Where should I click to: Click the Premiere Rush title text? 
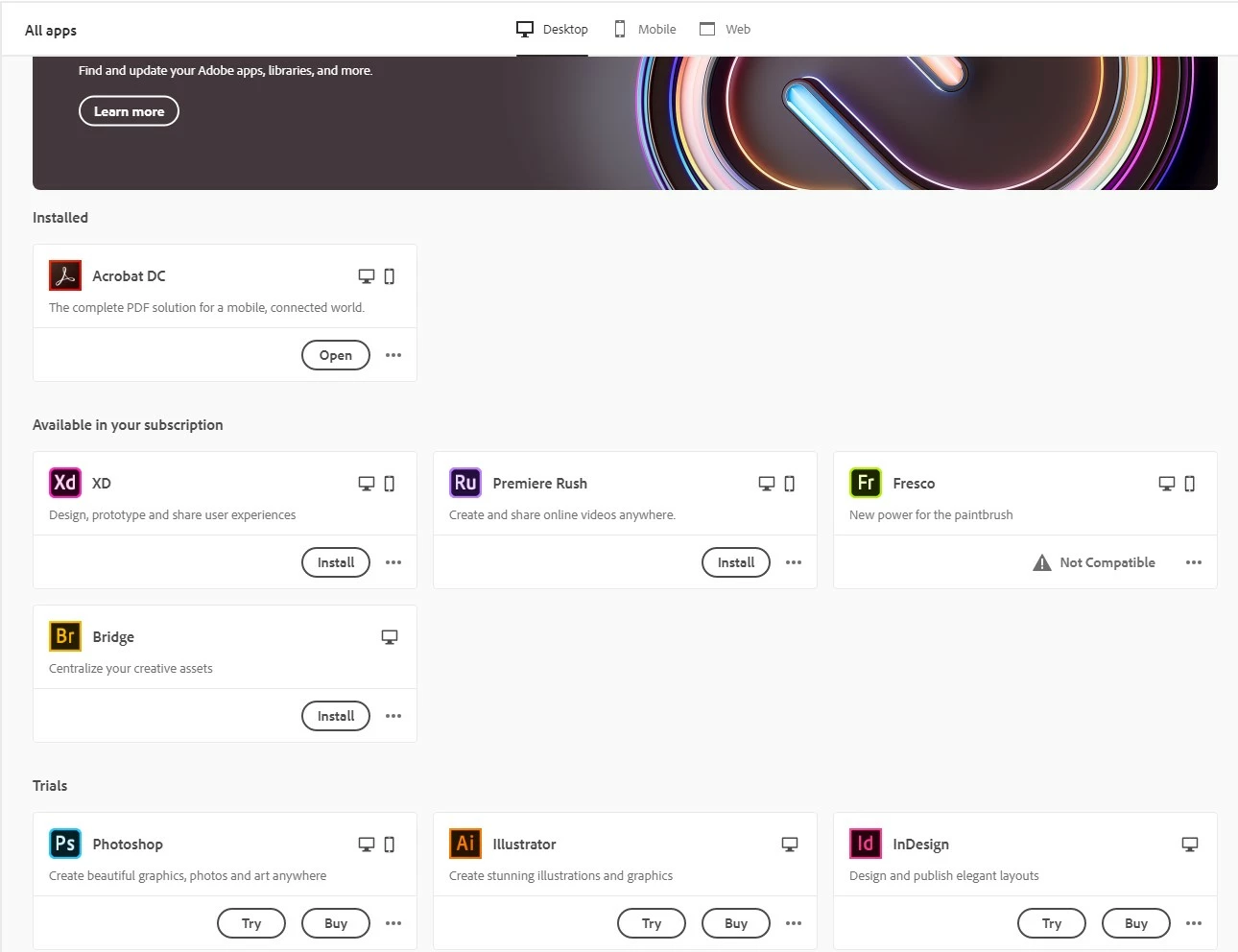pos(540,484)
